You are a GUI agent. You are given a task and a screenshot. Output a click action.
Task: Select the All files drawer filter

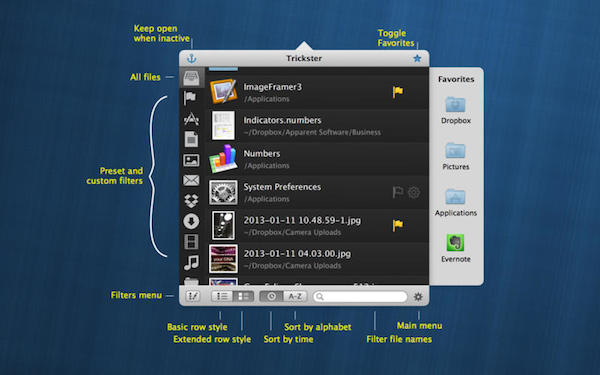[191, 78]
